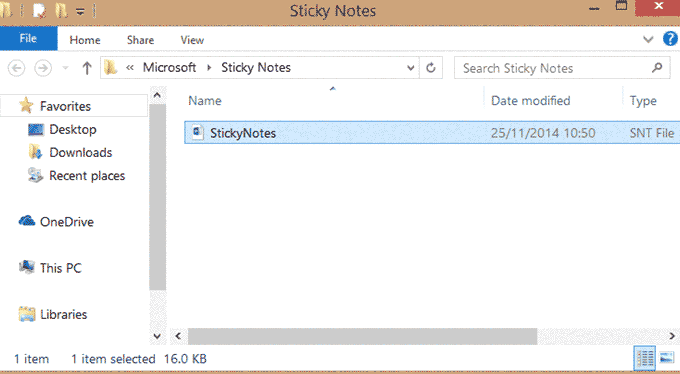Click the Downloads folder icon
680x374 pixels.
pyautogui.click(x=36, y=152)
